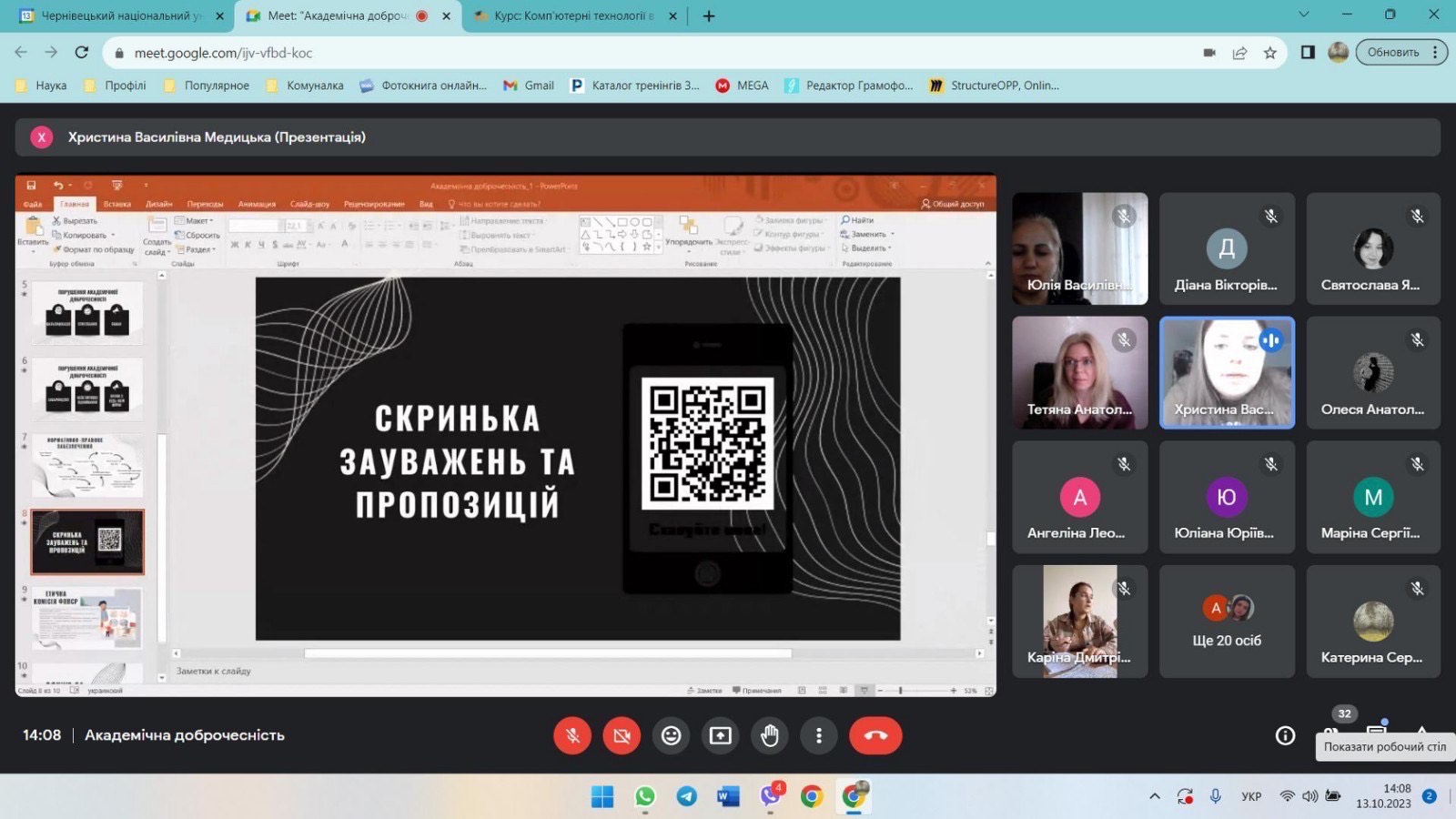The image size is (1456, 819).
Task: Open the Каталог тренінгів bookmark
Action: (635, 86)
